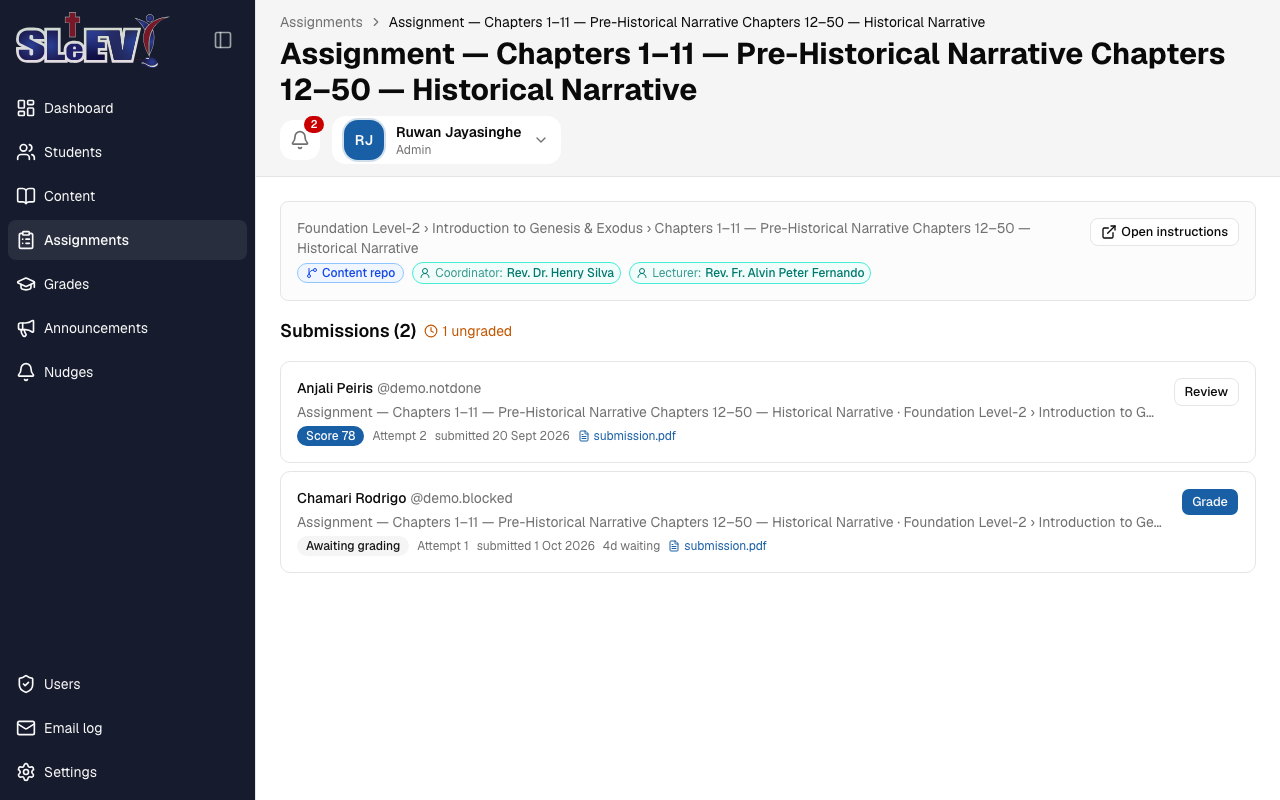This screenshot has height=800, width=1280.
Task: Click the @demo.notdone username
Action: [x=429, y=388]
